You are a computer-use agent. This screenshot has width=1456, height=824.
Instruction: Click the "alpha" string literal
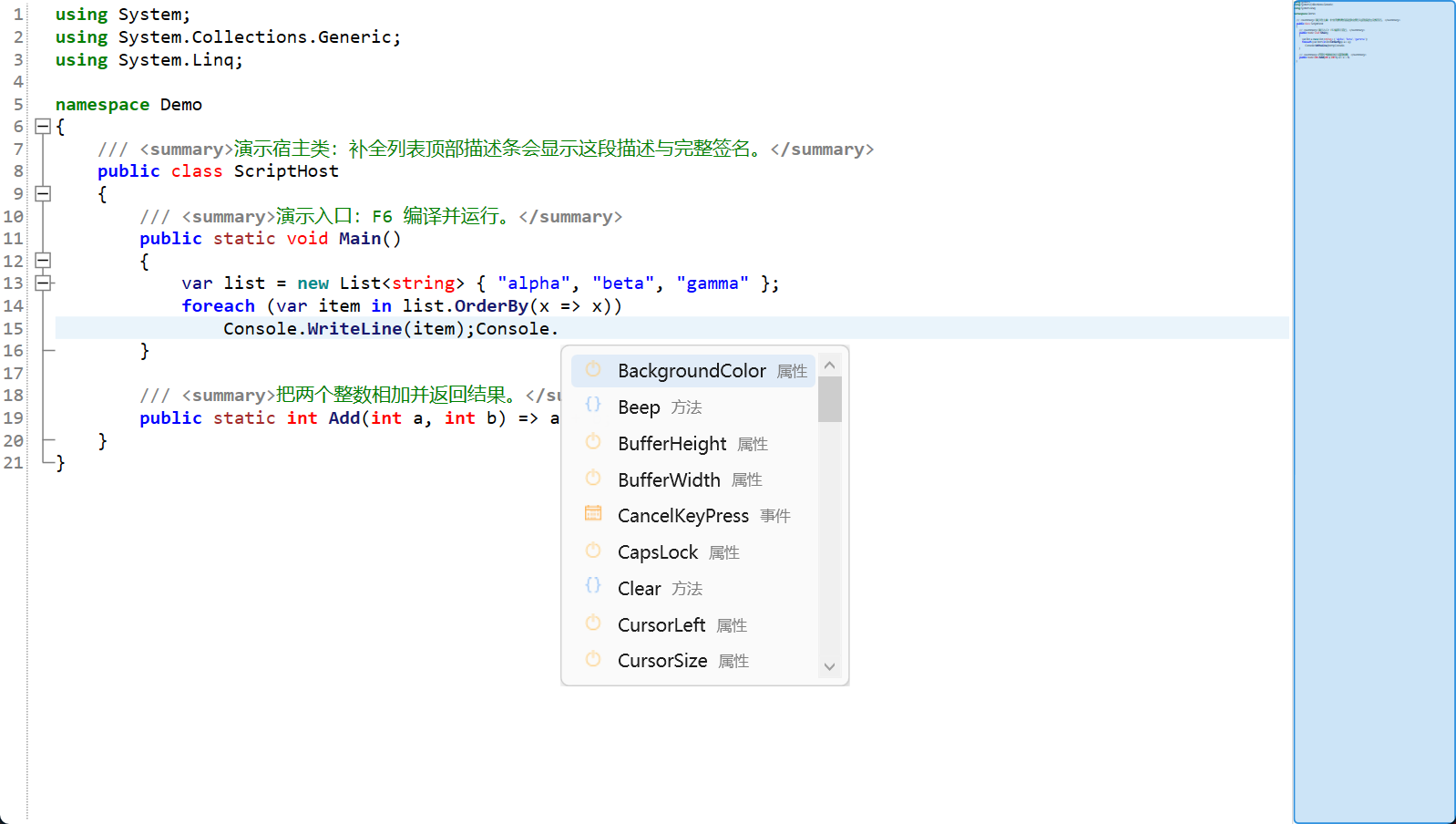[x=534, y=283]
